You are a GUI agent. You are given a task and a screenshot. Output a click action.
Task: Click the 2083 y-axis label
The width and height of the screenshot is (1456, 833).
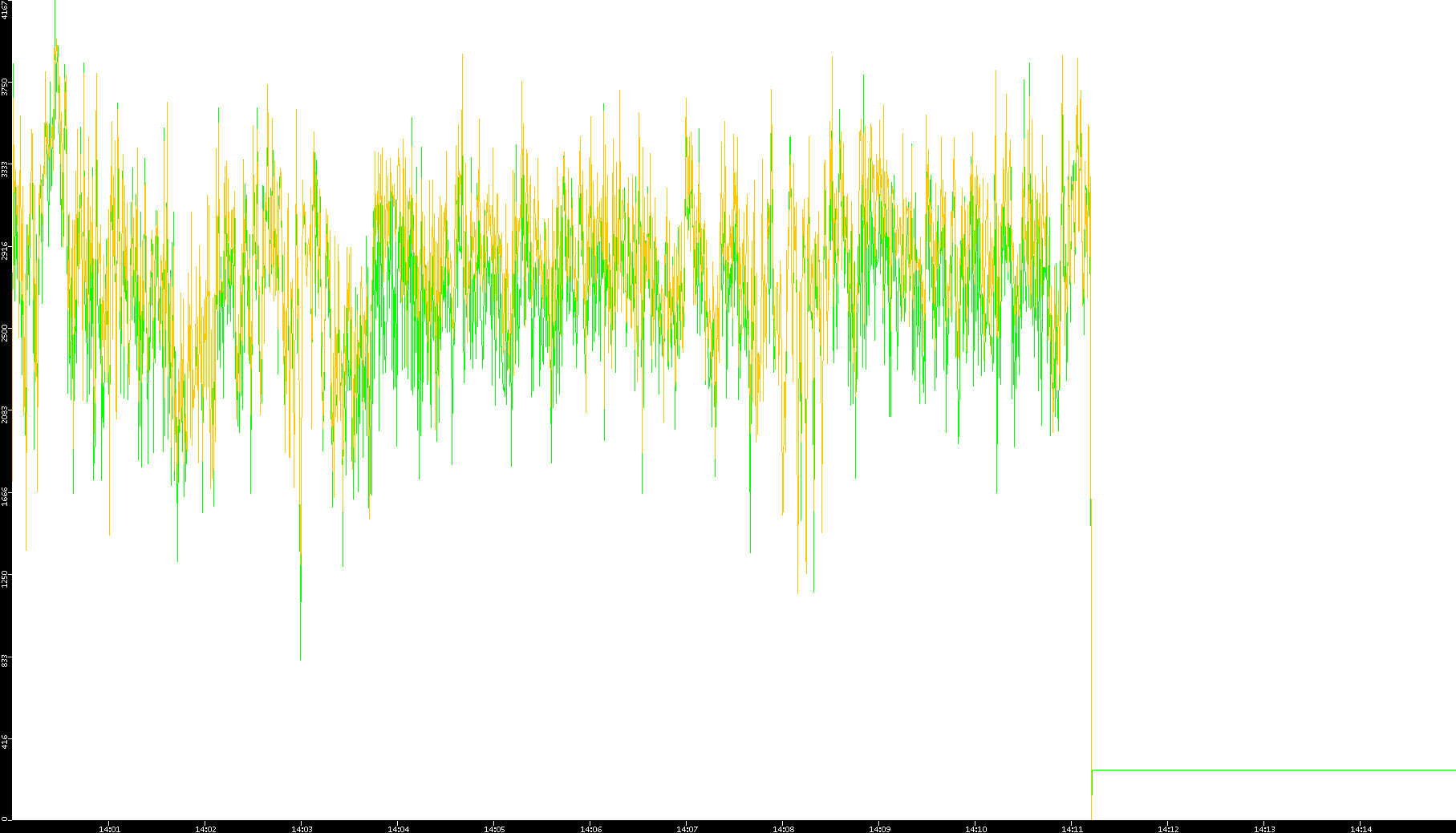[x=6, y=414]
